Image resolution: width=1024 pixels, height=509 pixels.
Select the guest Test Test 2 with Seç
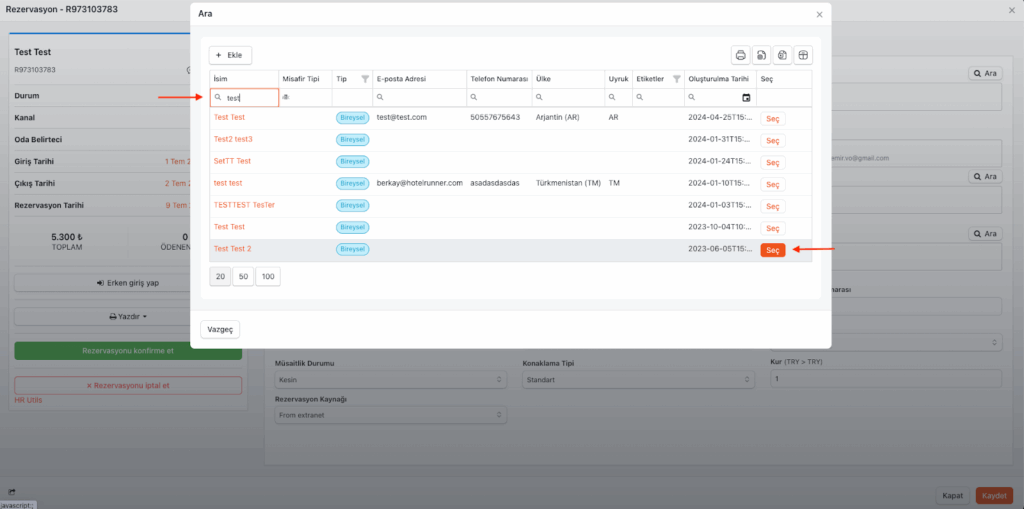point(772,250)
